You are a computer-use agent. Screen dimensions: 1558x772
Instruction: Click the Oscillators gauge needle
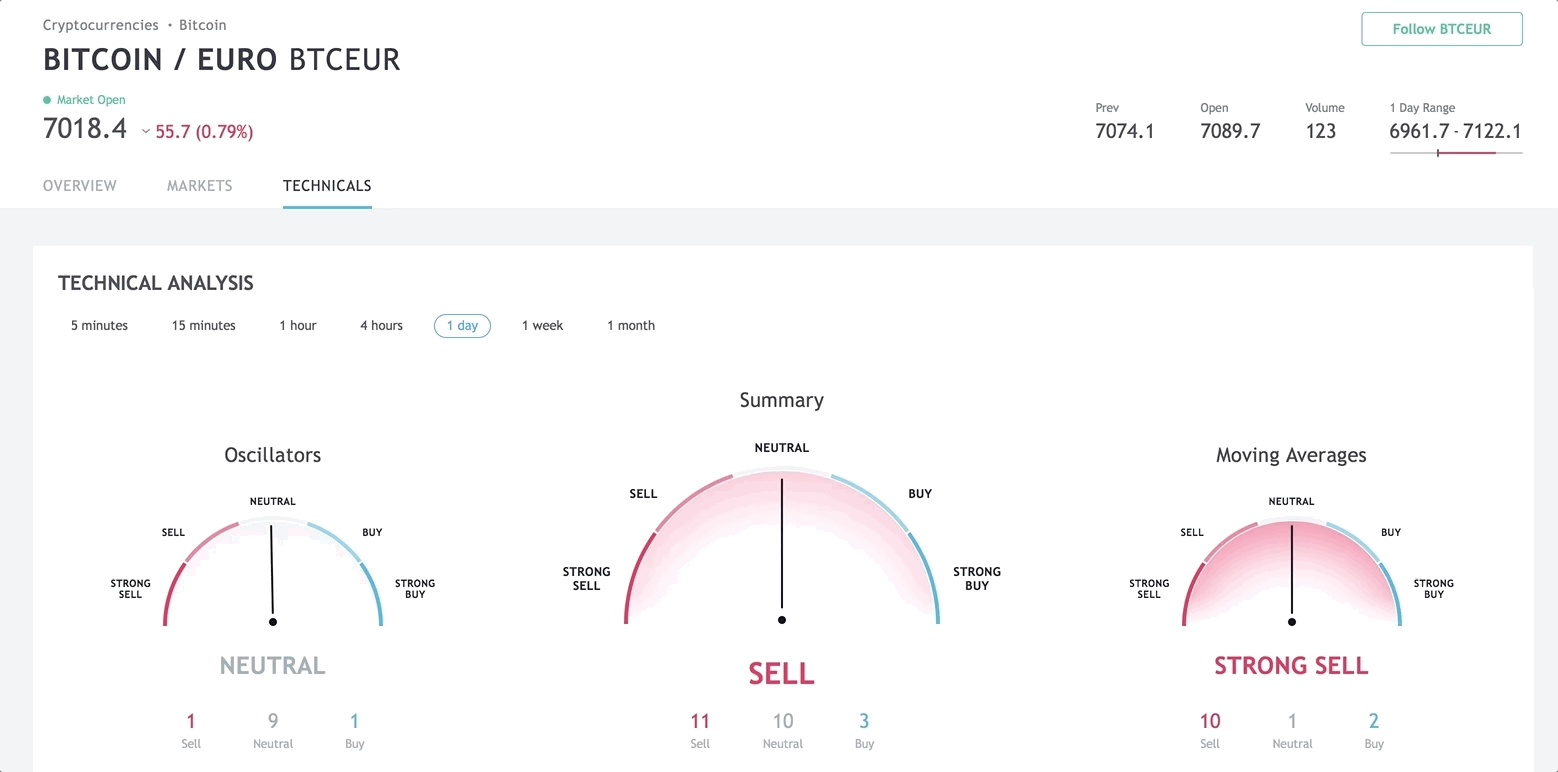point(271,574)
